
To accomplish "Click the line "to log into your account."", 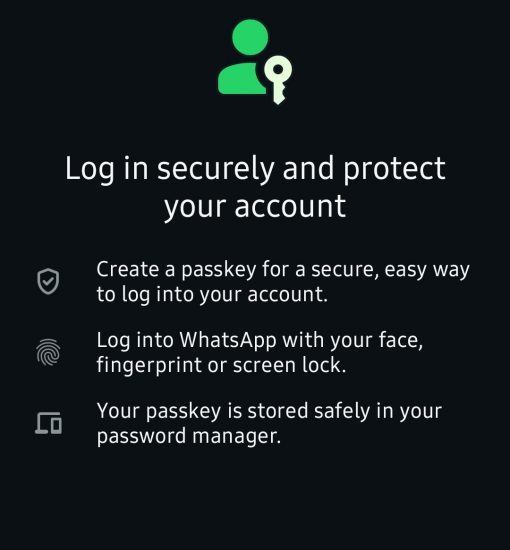I will [x=212, y=294].
